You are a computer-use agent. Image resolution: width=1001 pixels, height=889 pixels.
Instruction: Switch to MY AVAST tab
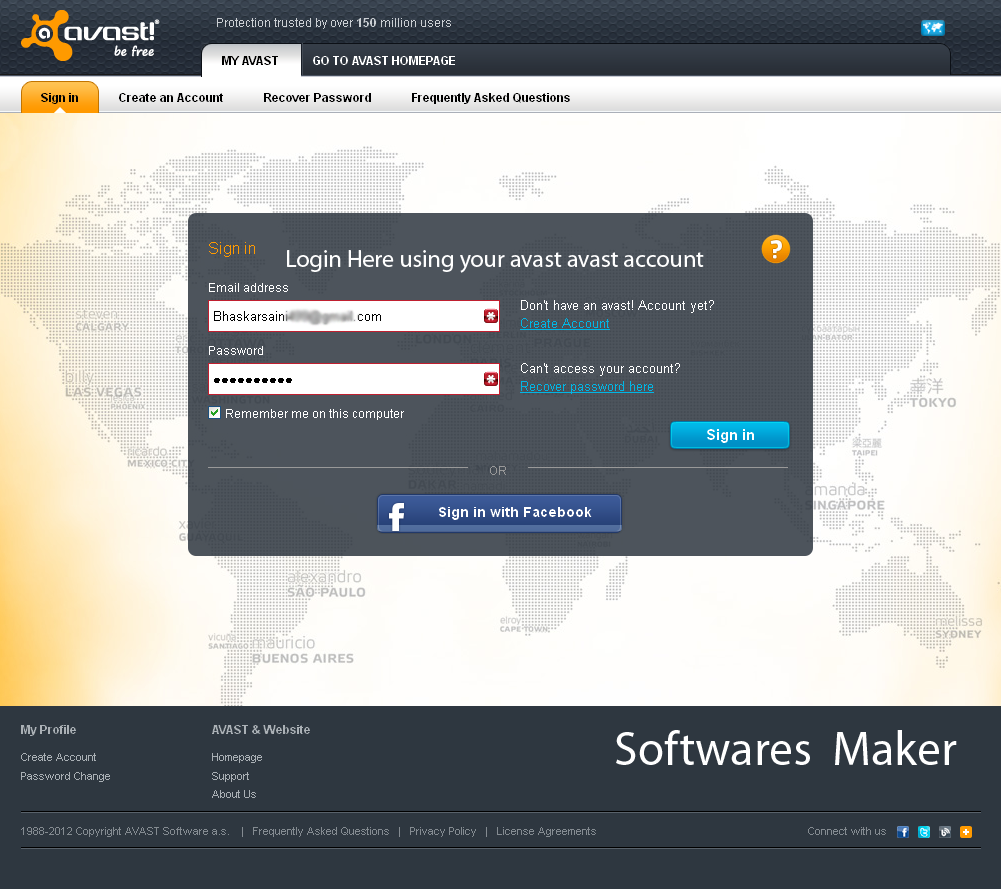tap(250, 61)
